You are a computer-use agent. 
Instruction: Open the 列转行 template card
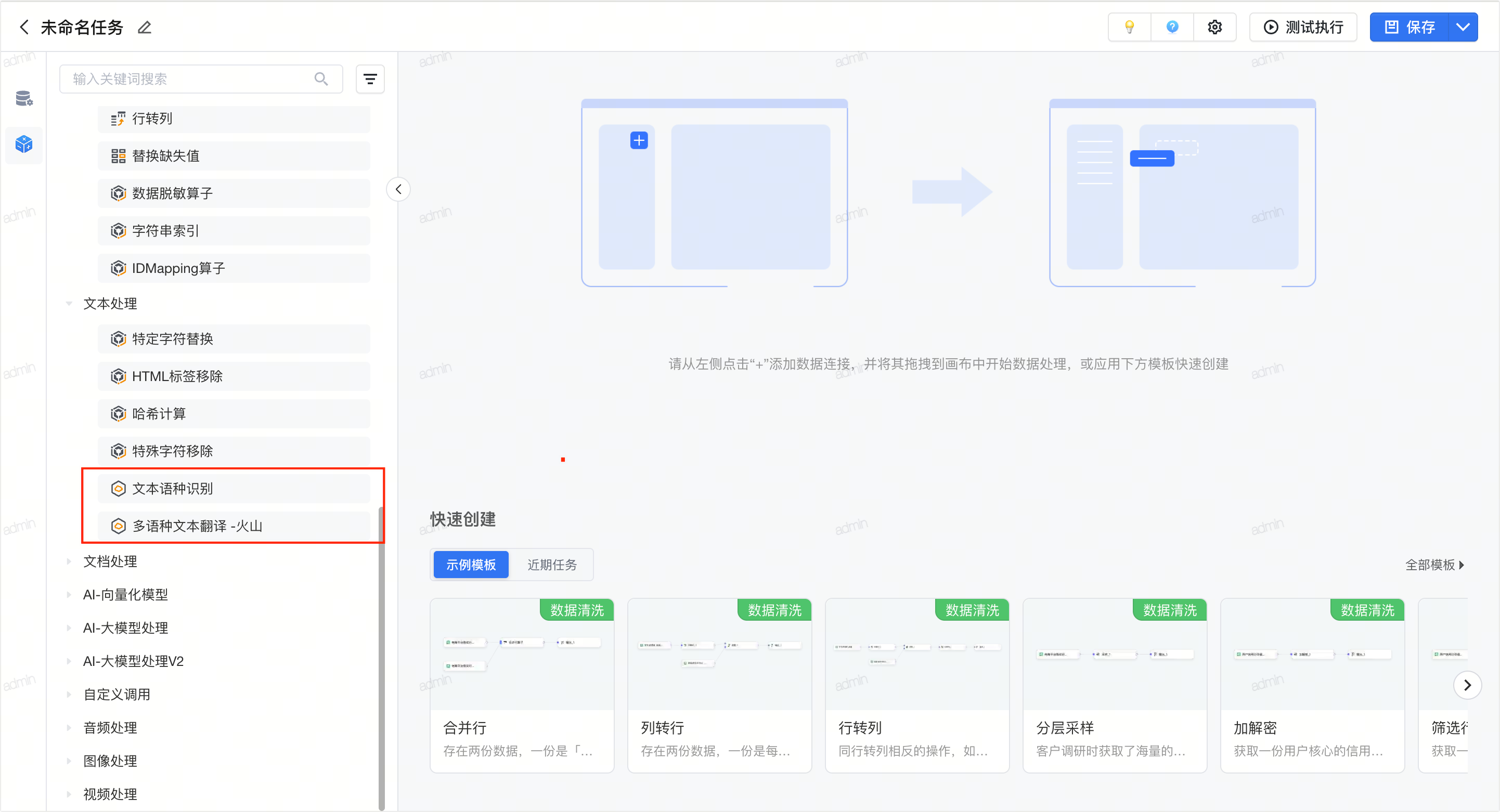point(719,685)
